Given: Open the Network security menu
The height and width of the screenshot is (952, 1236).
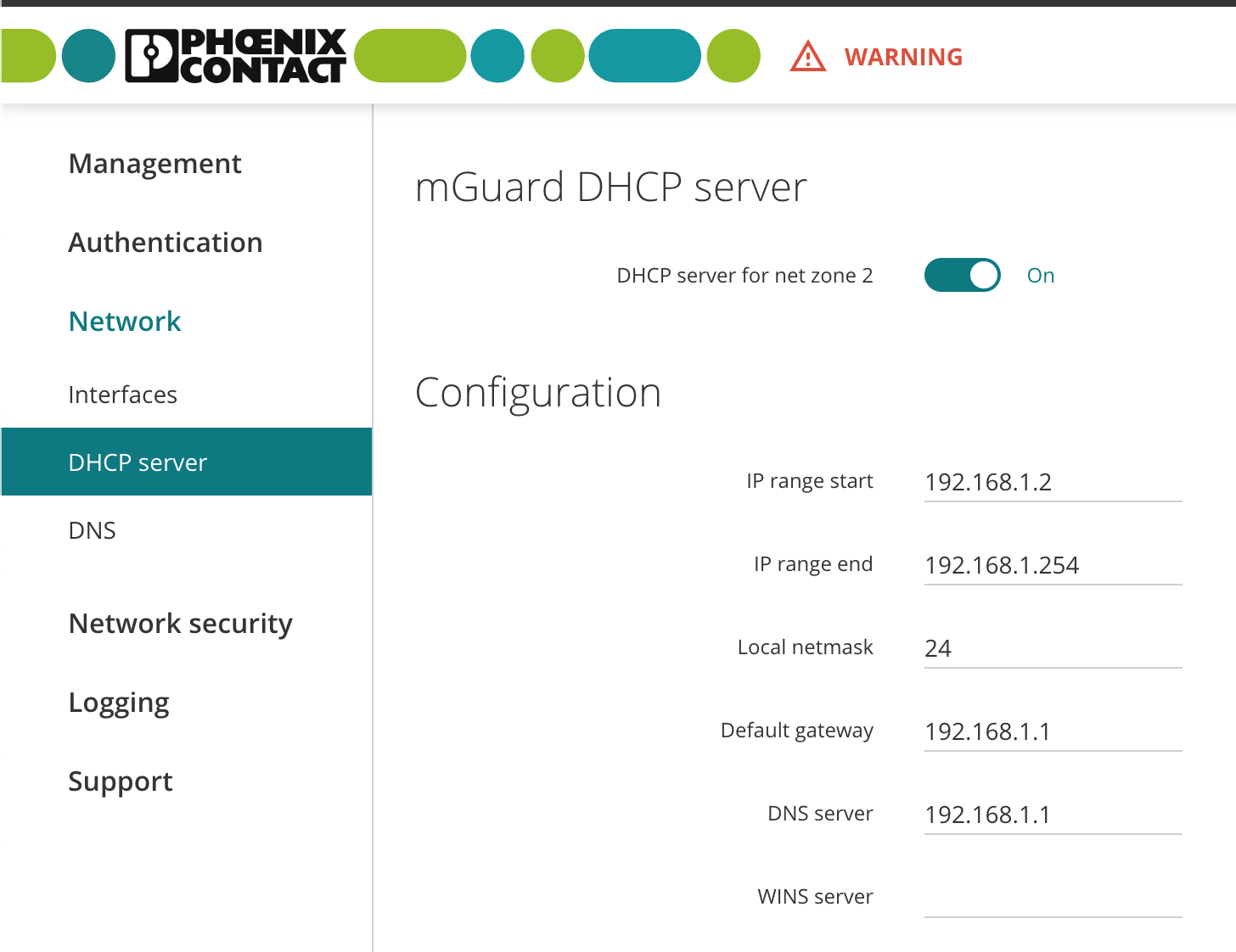Looking at the screenshot, I should tap(181, 624).
